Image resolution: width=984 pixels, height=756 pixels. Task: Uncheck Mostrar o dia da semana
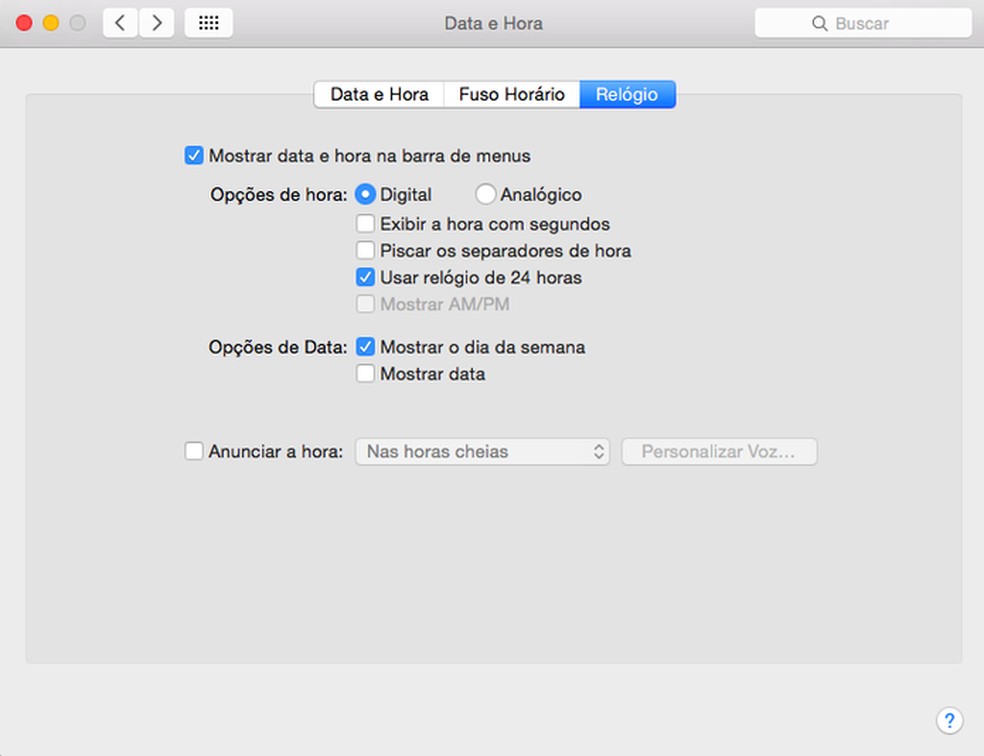point(365,347)
